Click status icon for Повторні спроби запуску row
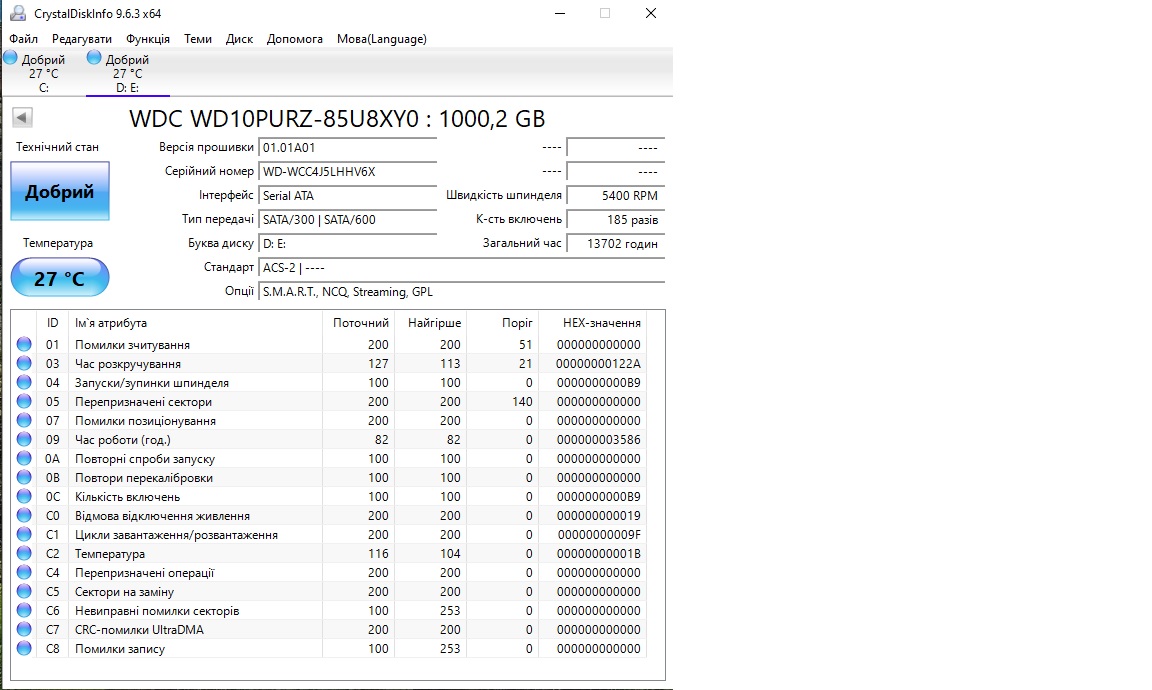 24,459
